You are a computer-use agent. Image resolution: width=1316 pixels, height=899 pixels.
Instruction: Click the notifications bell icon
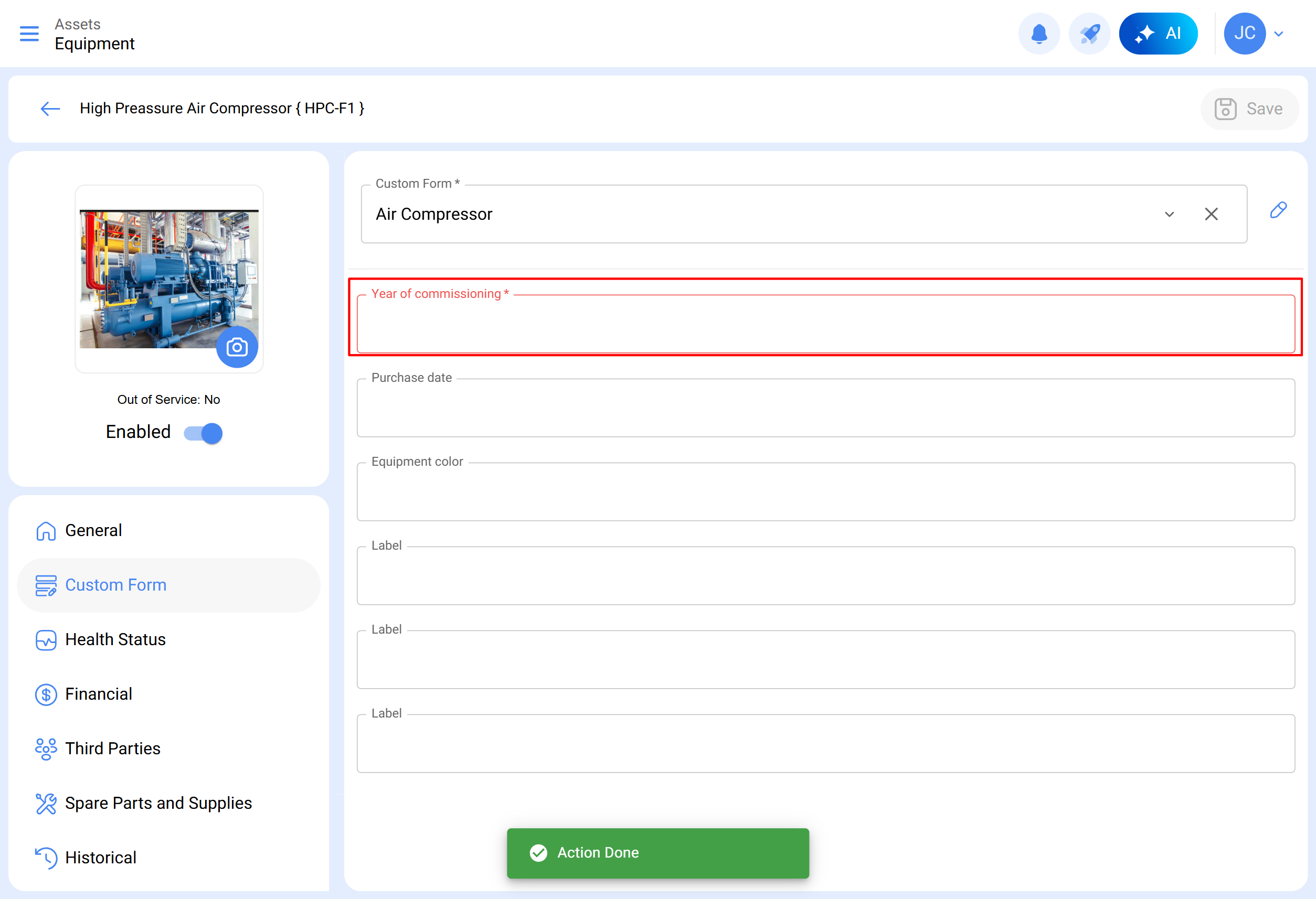coord(1038,34)
